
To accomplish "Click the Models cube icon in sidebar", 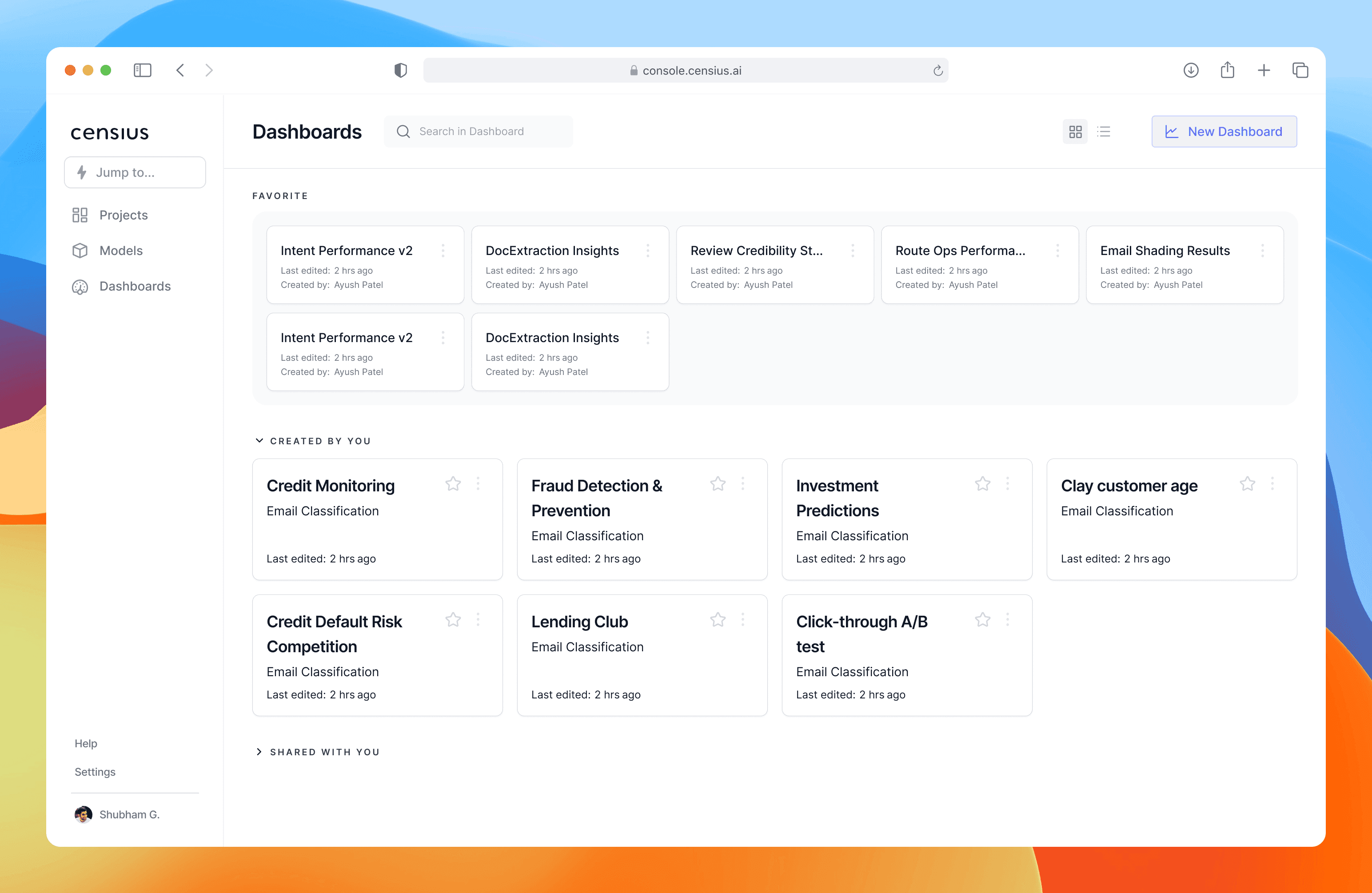I will coord(80,251).
